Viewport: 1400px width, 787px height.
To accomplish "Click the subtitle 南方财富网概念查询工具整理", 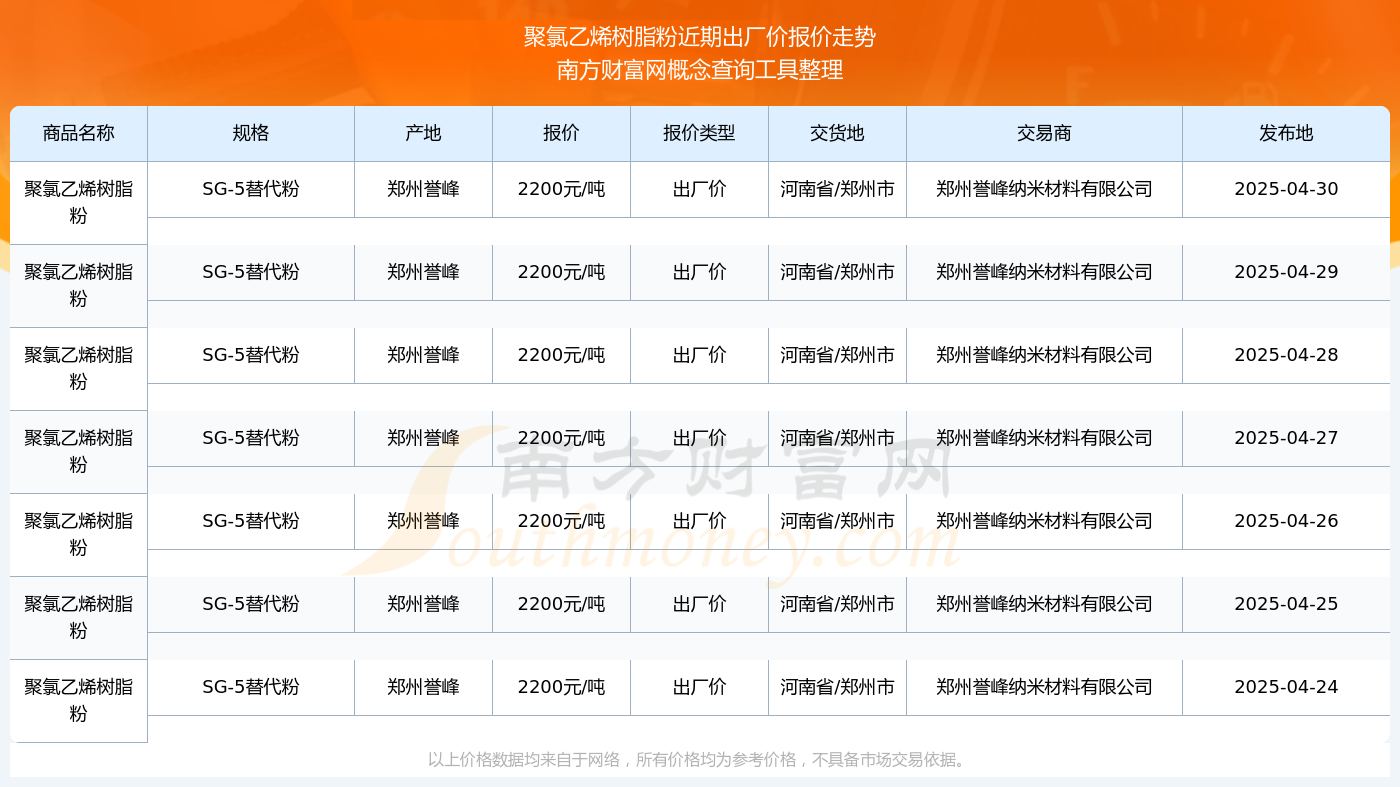I will 700,70.
